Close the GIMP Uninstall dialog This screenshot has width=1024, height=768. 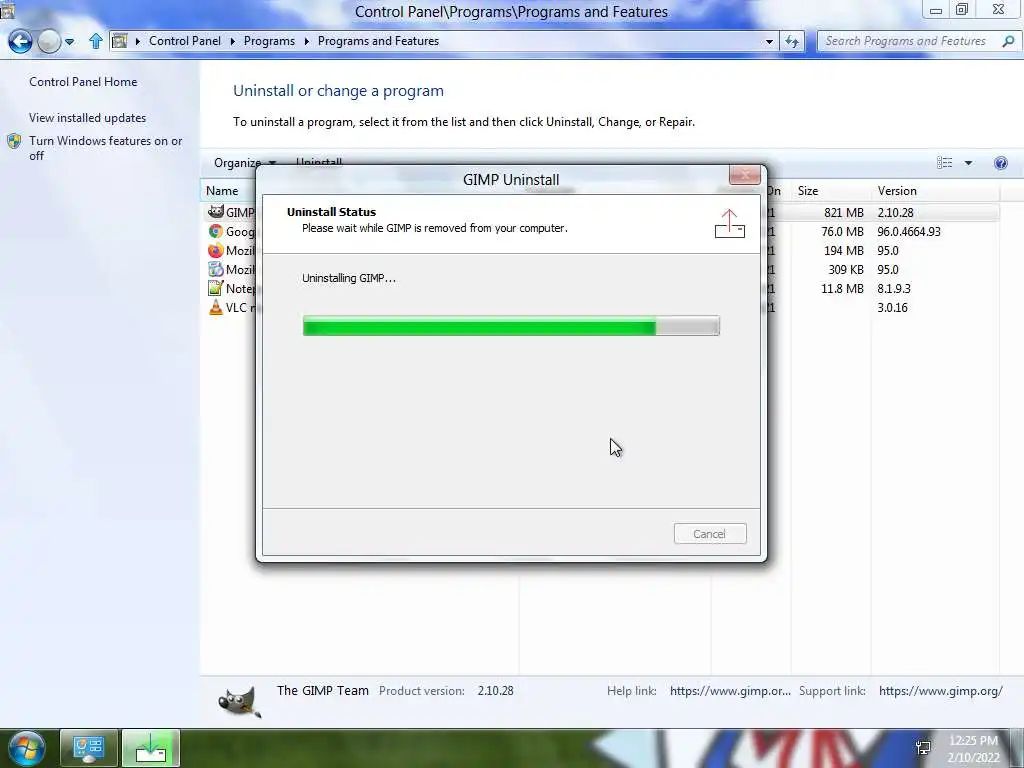tap(744, 175)
